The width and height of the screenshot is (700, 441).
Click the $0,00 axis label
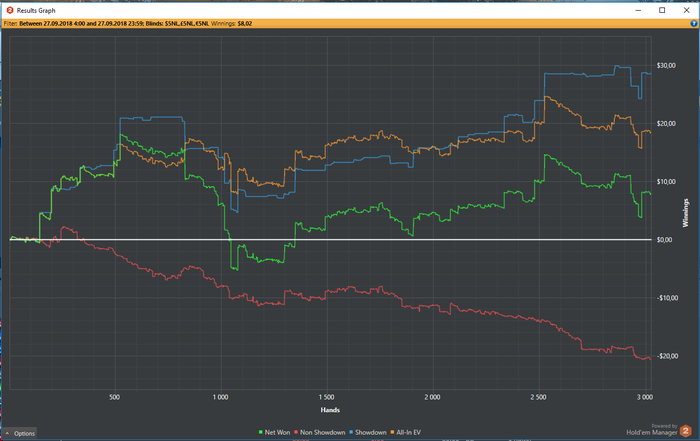point(664,240)
